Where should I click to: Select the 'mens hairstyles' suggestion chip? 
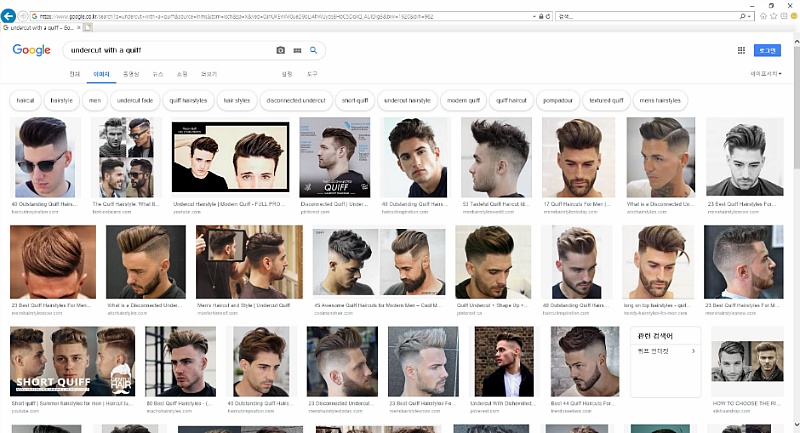(x=660, y=100)
